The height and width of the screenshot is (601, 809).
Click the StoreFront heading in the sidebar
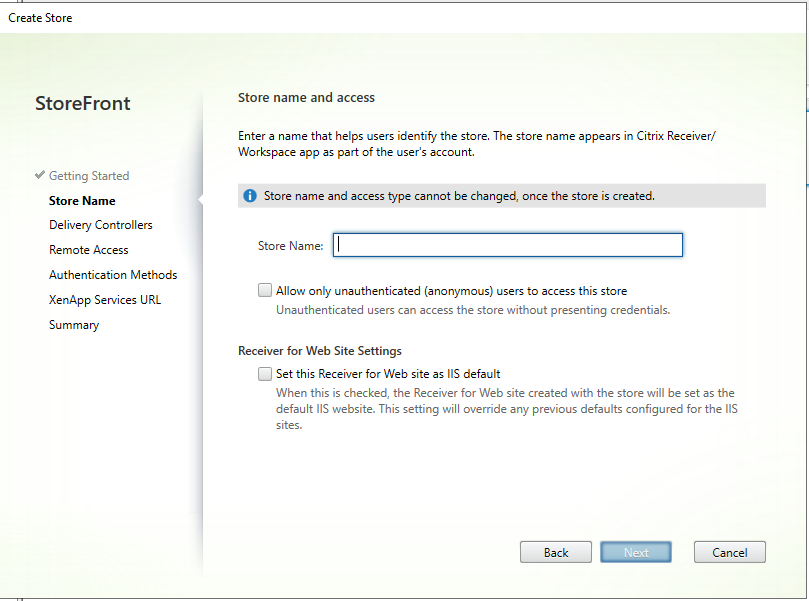click(x=83, y=104)
